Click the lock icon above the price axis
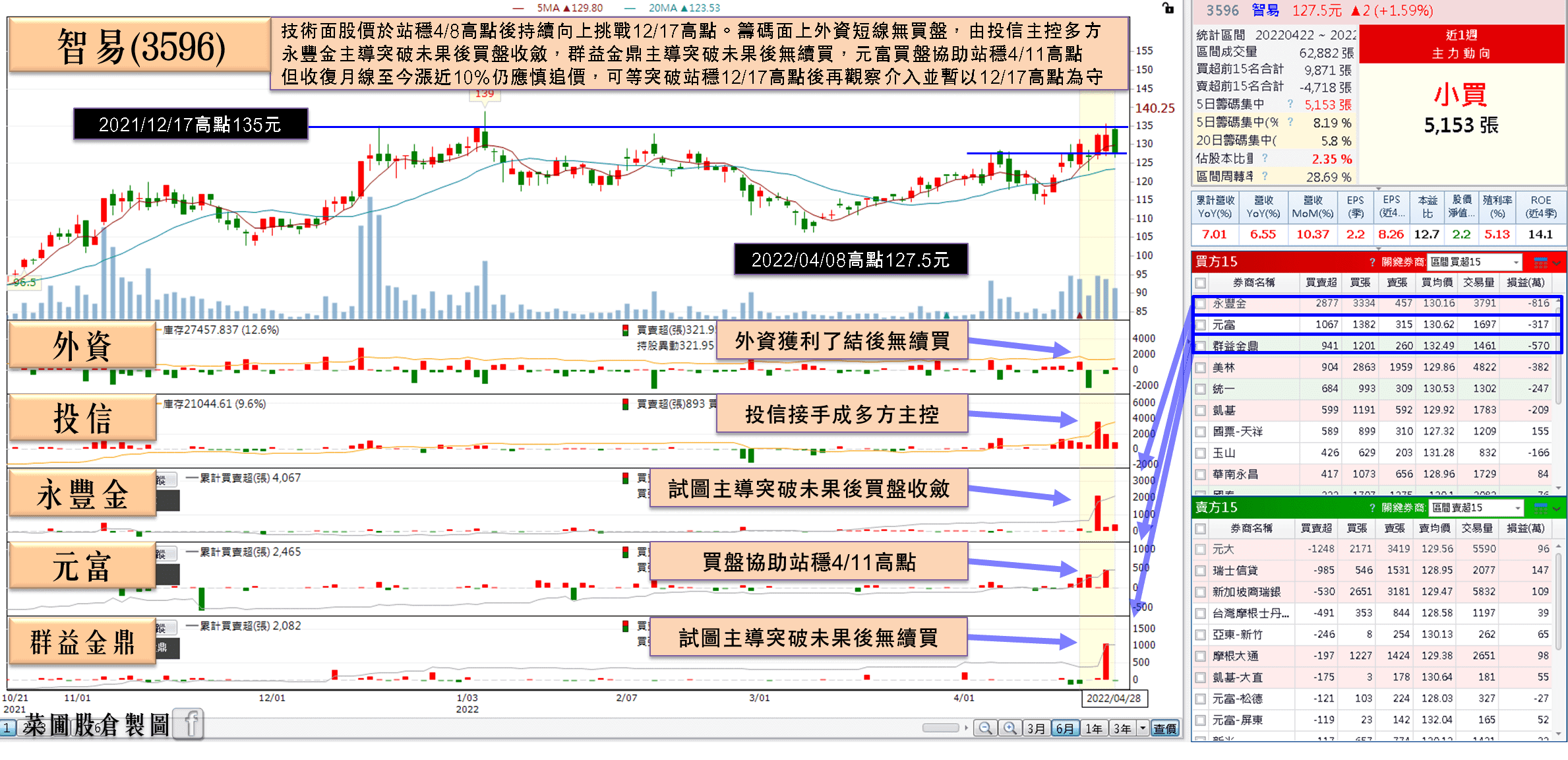Screen dimensions: 1568x760 point(1168,8)
